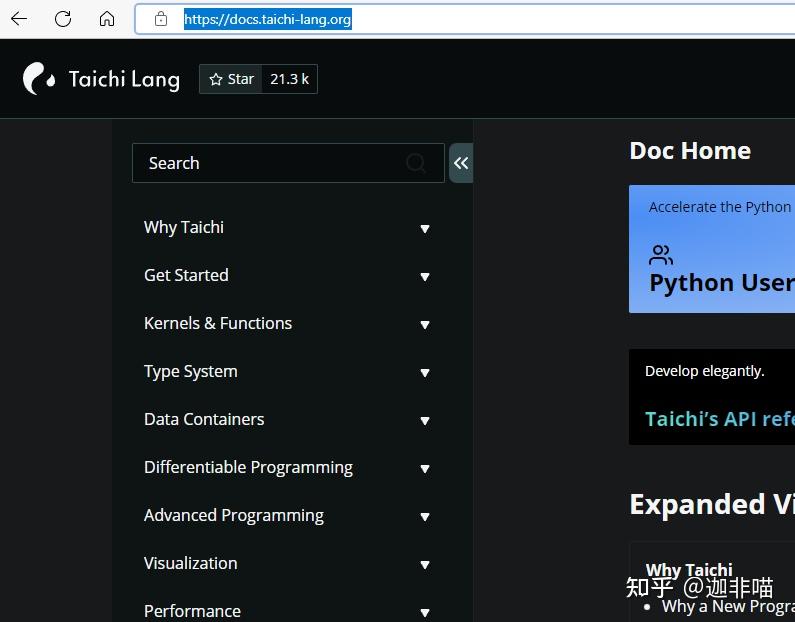This screenshot has height=622, width=795.
Task: Open Taichi's API reference link
Action: [x=719, y=419]
